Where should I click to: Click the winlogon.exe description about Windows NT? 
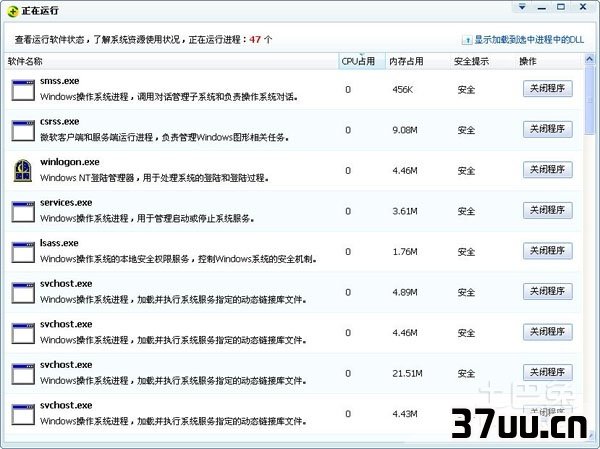pyautogui.click(x=155, y=178)
